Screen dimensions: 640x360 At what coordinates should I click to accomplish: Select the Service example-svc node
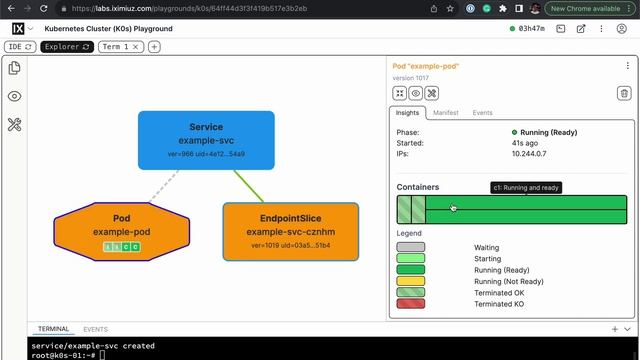206,140
